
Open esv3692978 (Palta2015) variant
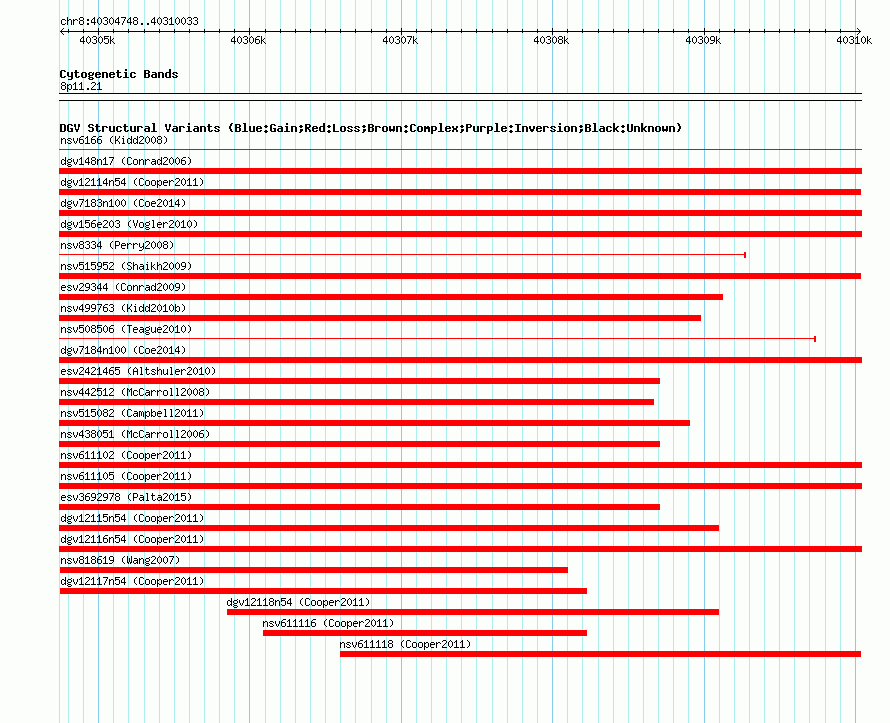126,497
